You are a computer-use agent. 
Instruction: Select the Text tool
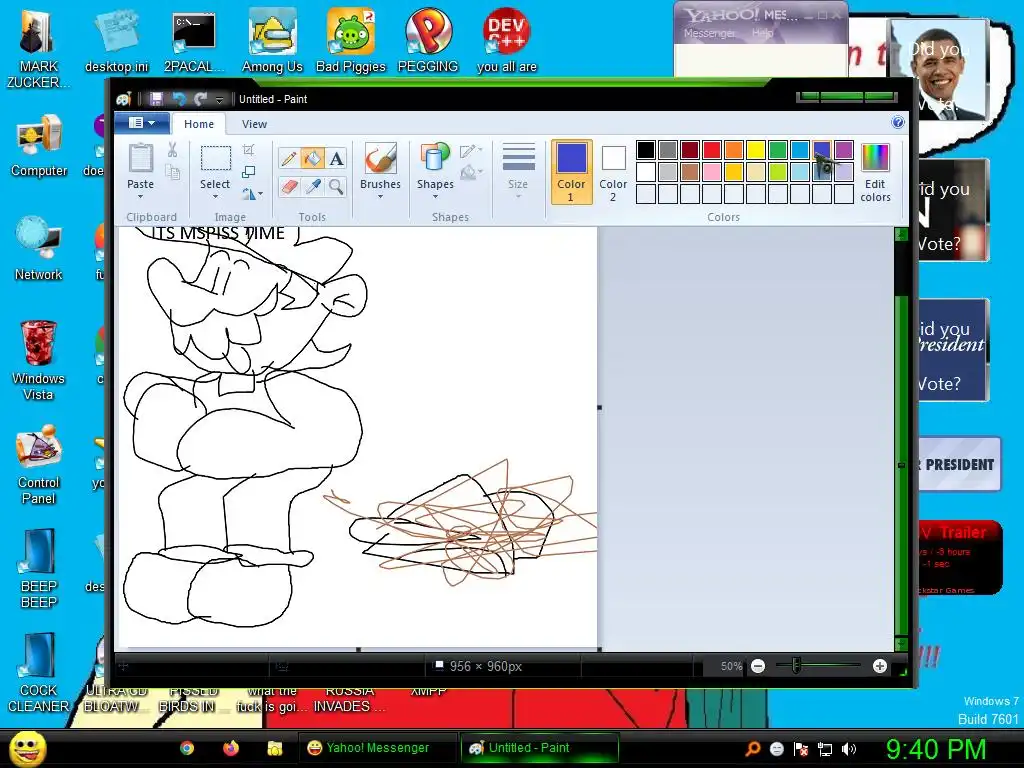336,159
